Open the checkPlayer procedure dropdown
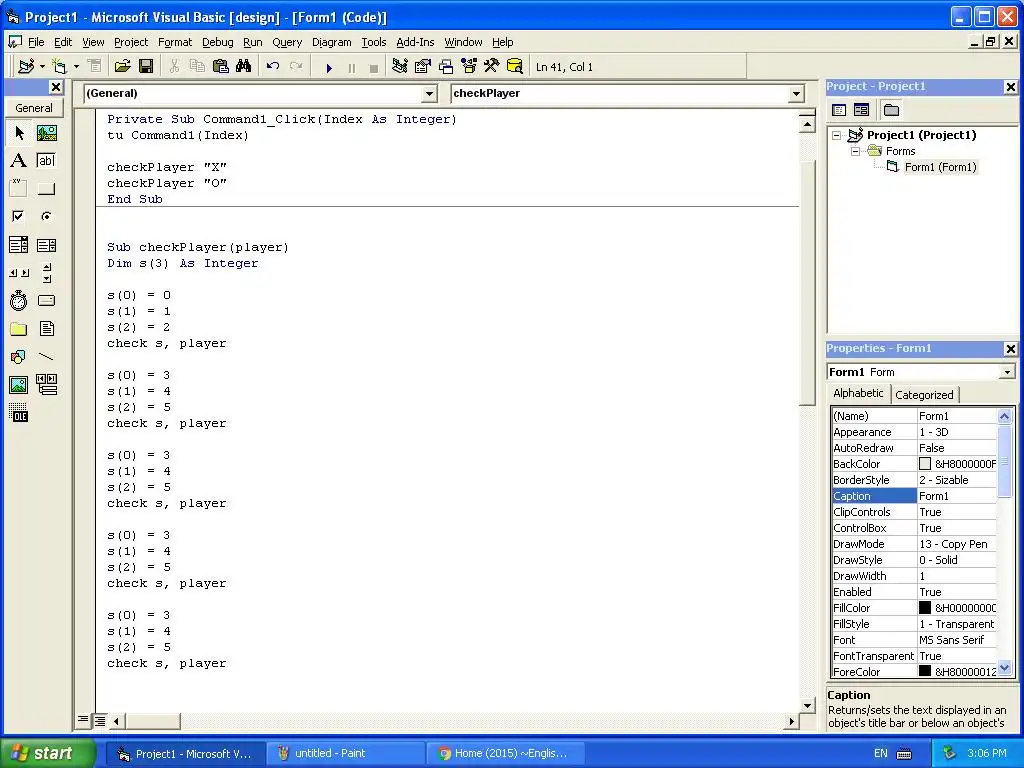This screenshot has height=768, width=1024. pos(796,94)
